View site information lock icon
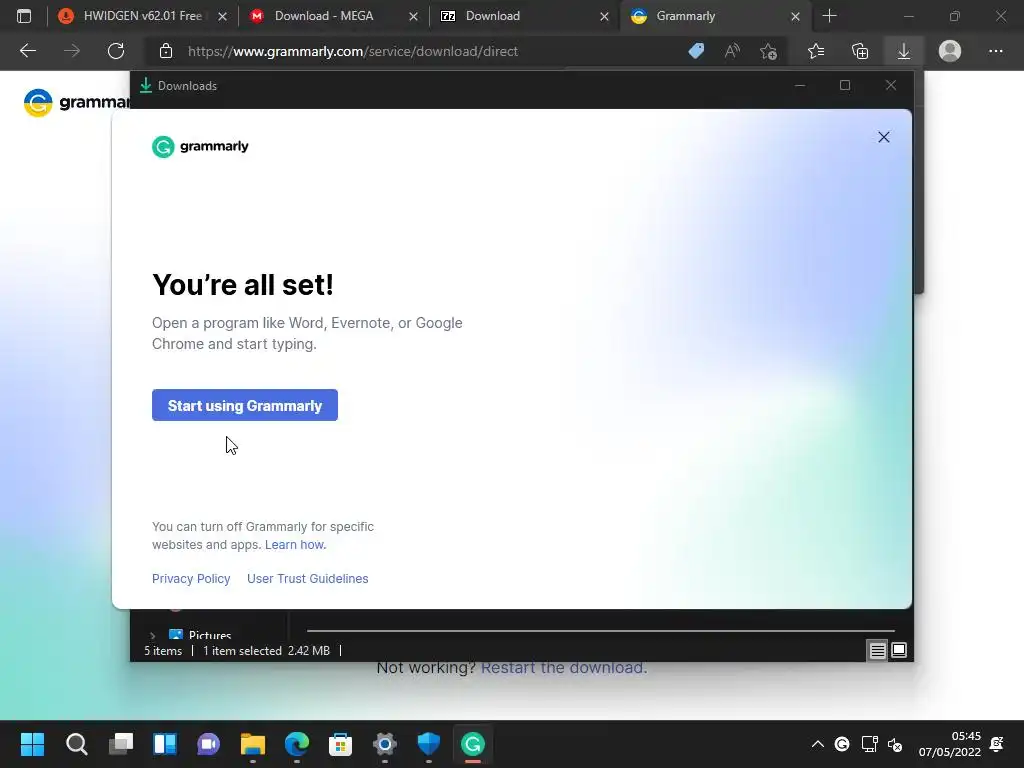Image resolution: width=1024 pixels, height=768 pixels. click(x=166, y=51)
